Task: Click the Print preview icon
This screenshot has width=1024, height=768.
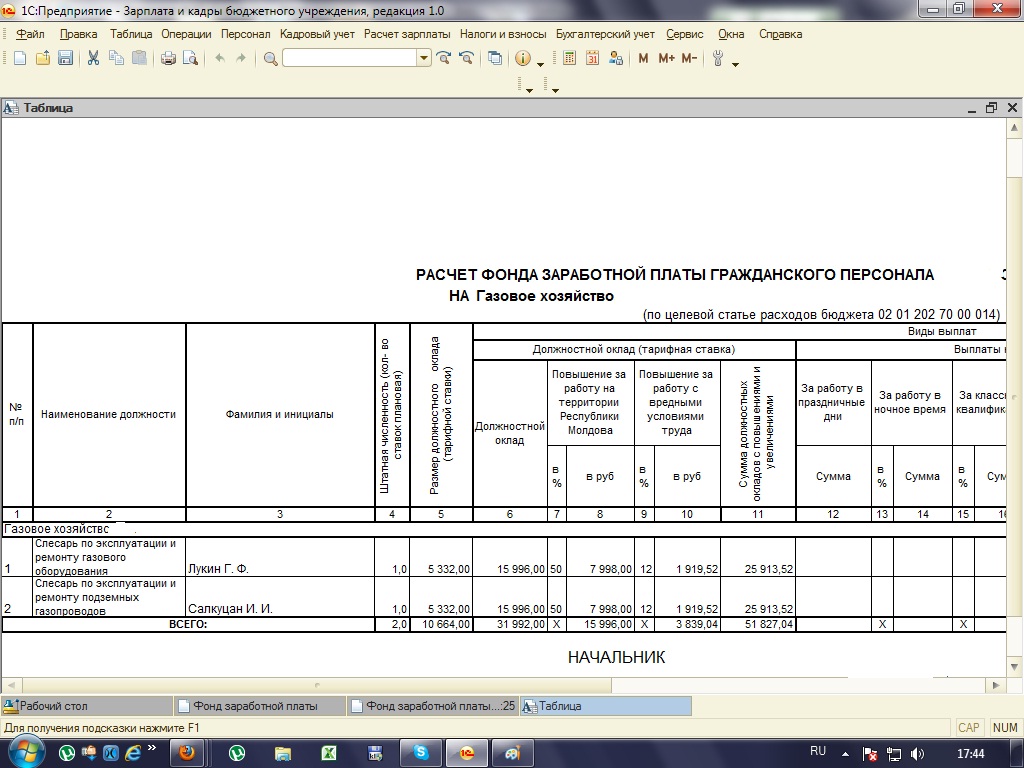Action: tap(189, 58)
